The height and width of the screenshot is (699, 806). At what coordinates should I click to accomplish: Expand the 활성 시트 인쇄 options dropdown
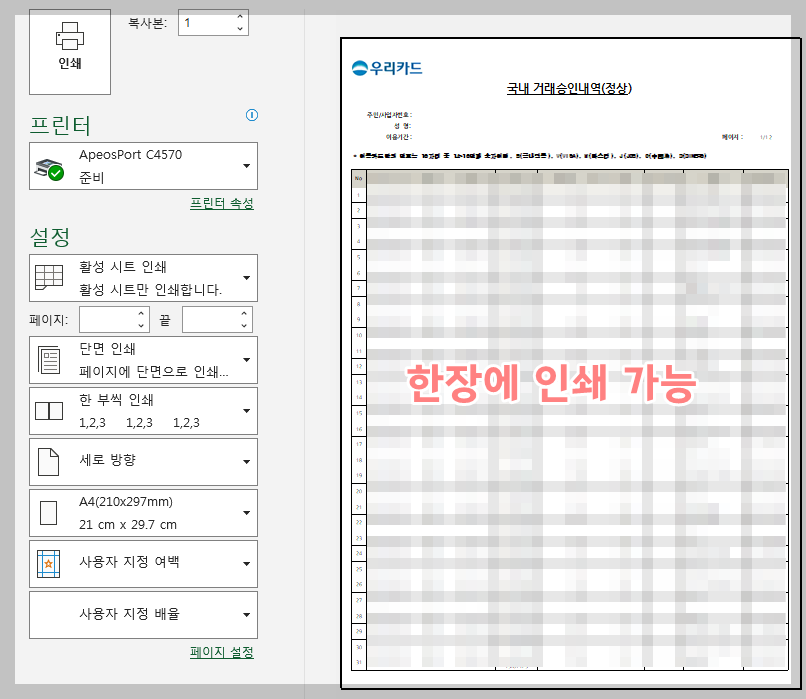pos(247,277)
